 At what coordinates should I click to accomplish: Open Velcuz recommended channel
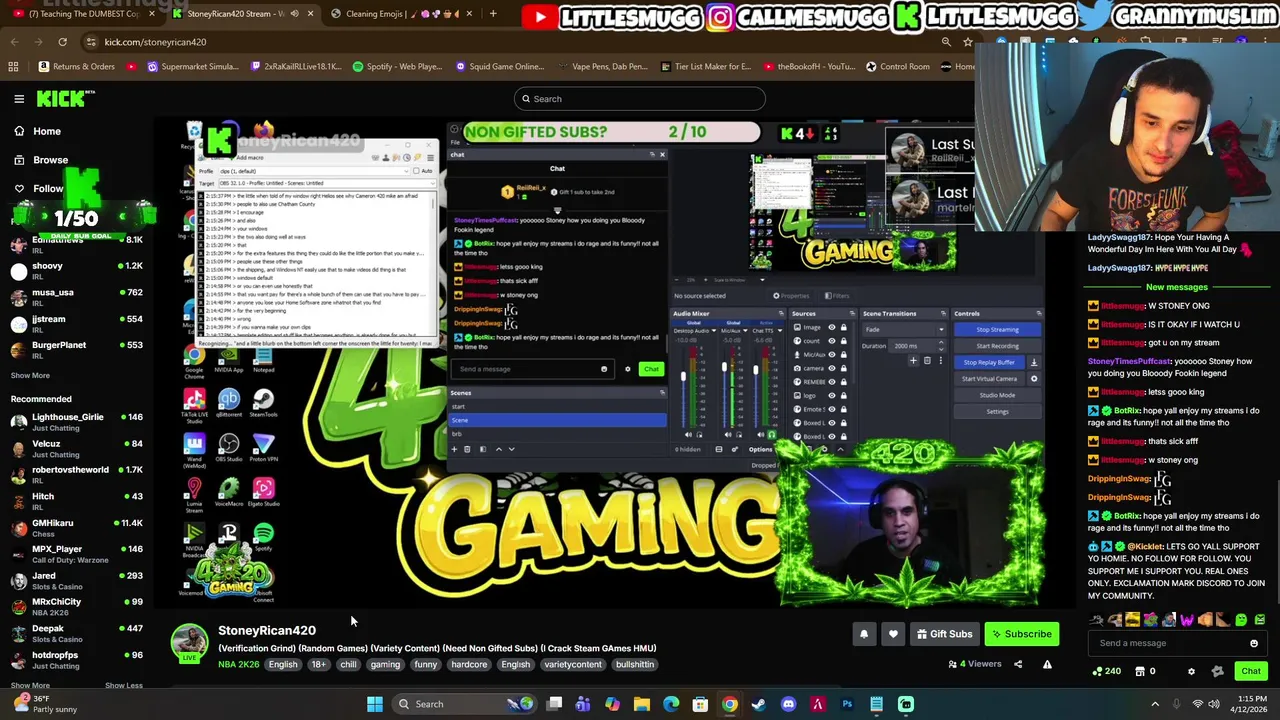pyautogui.click(x=77, y=448)
